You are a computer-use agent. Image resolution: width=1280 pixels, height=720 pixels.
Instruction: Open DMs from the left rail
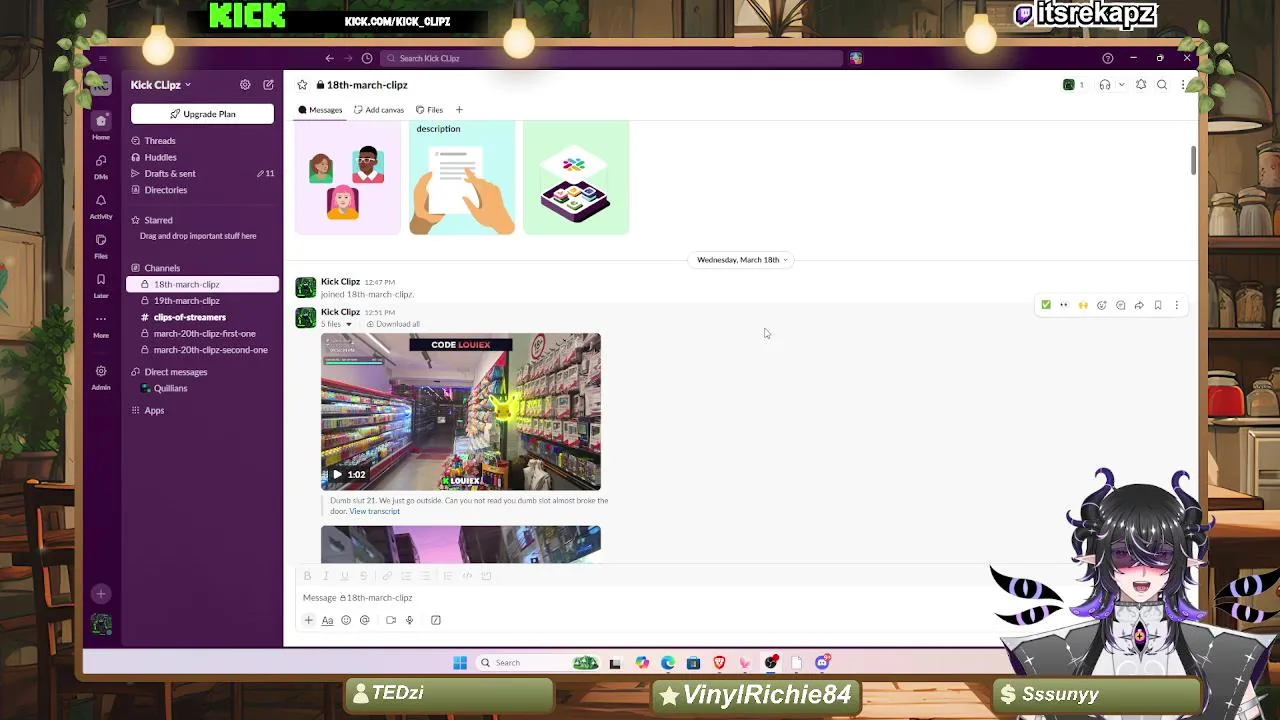(101, 165)
